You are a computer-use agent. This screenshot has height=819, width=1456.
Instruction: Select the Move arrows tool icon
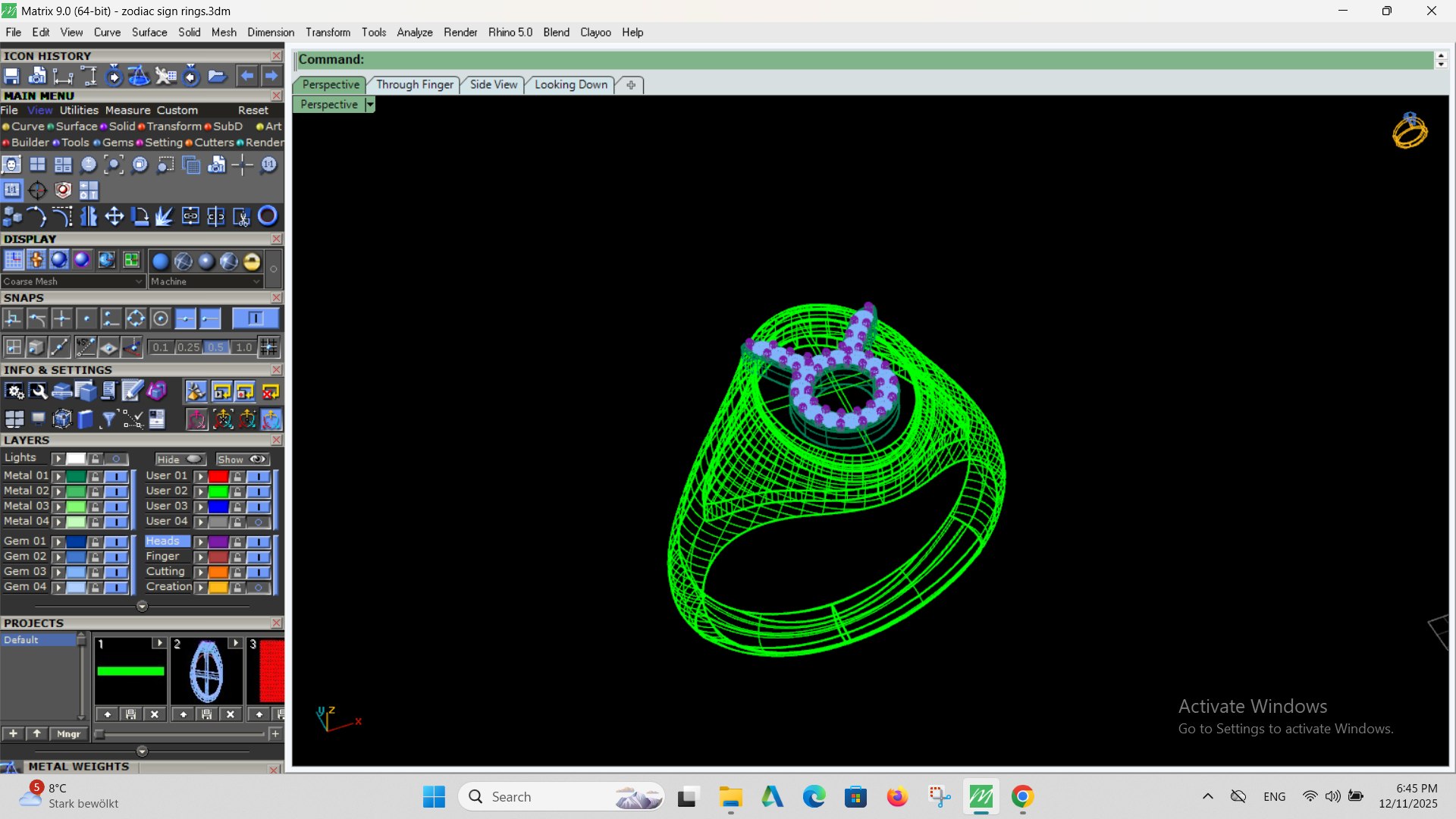tap(114, 217)
